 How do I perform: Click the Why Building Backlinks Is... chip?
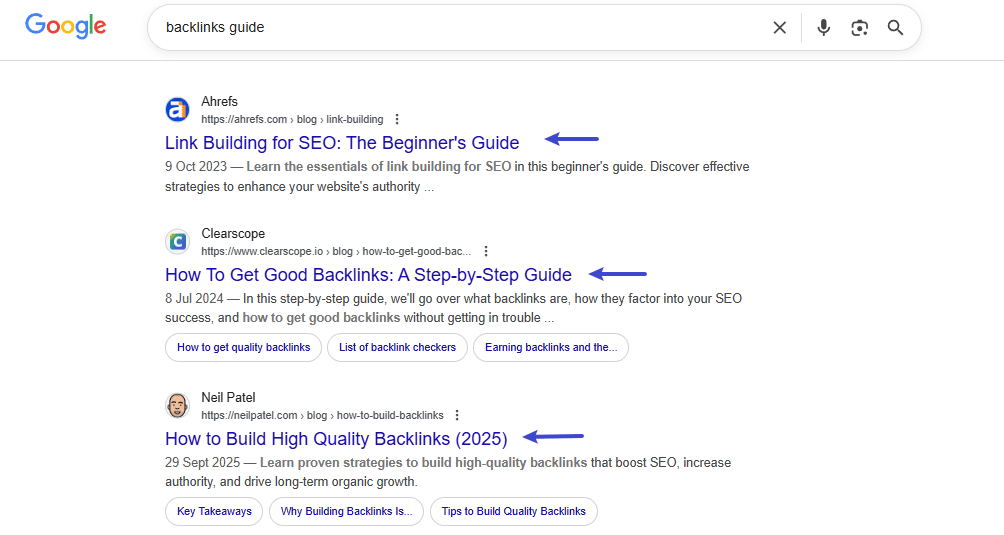(x=346, y=511)
